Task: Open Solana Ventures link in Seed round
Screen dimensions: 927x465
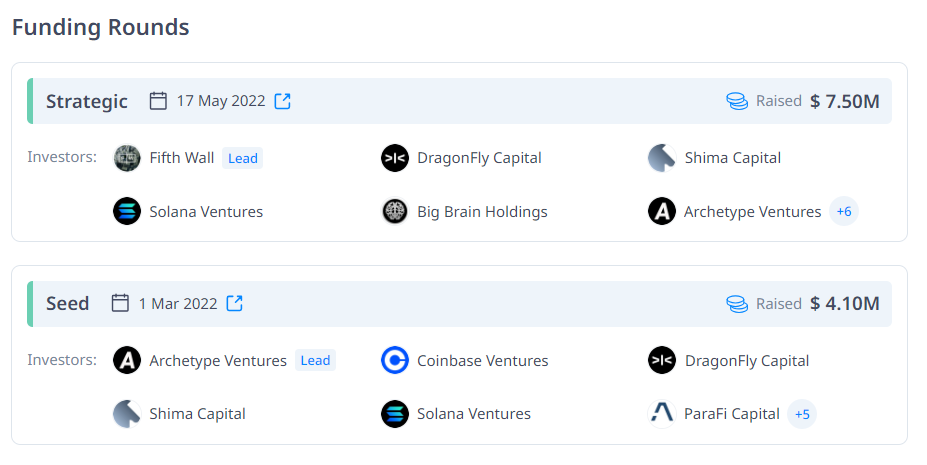Action: 473,414
